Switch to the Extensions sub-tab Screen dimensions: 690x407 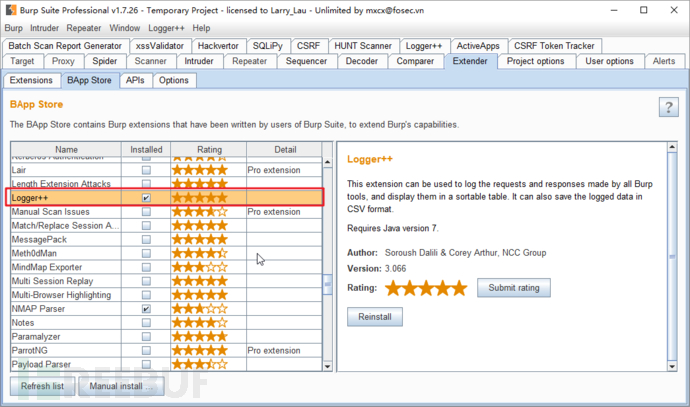coord(31,81)
